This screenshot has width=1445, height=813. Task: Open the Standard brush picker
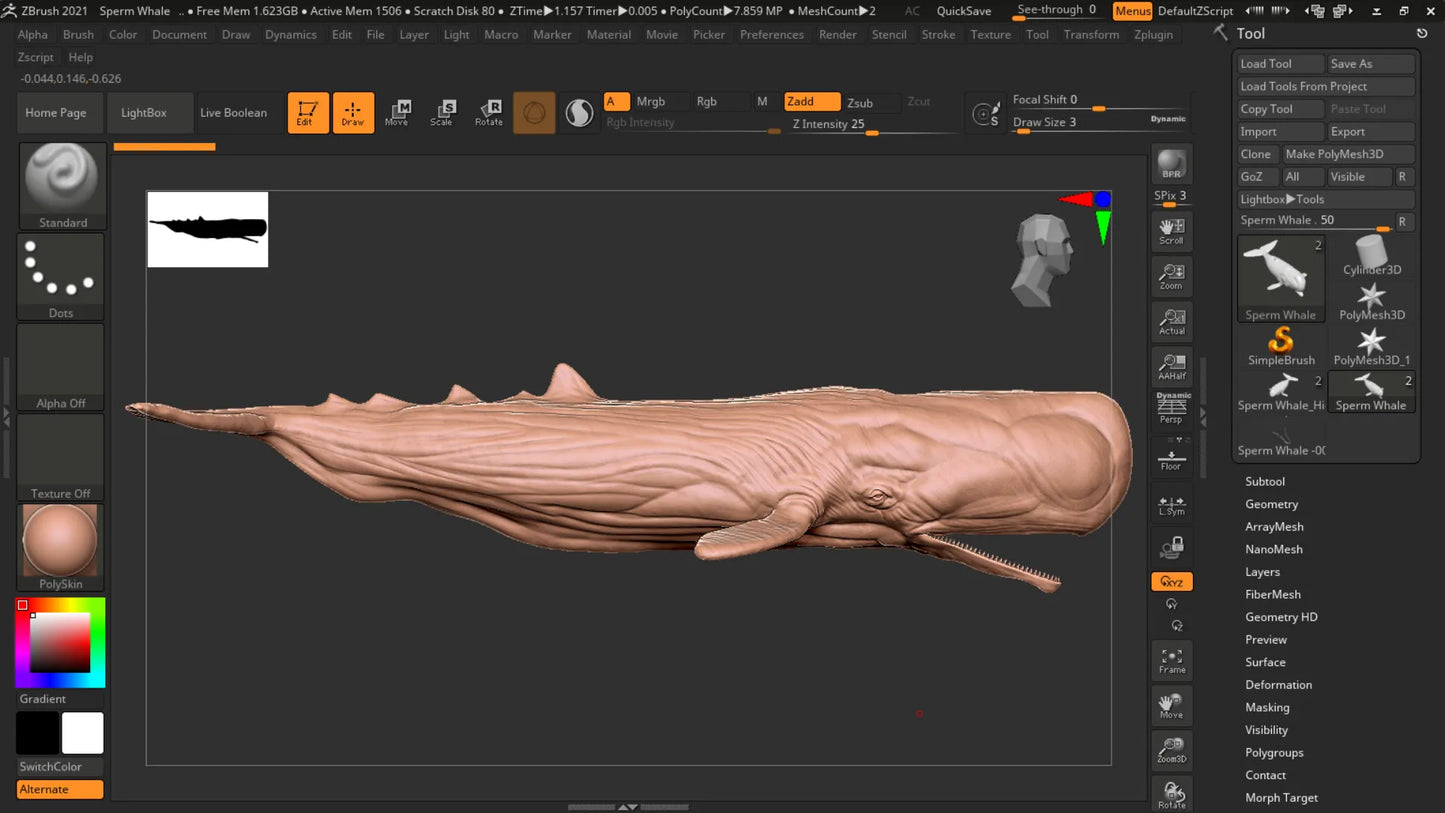pyautogui.click(x=62, y=186)
